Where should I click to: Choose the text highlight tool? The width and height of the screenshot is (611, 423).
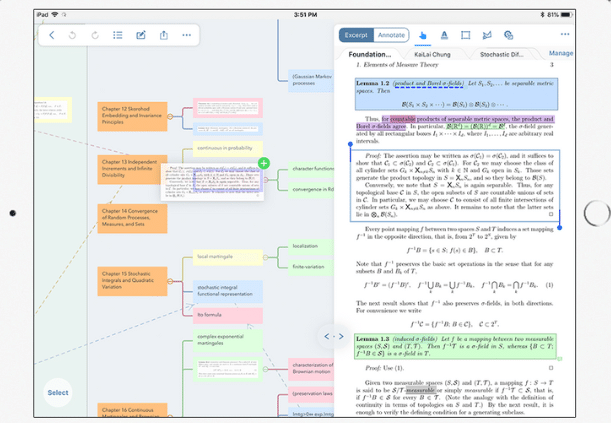click(x=444, y=35)
